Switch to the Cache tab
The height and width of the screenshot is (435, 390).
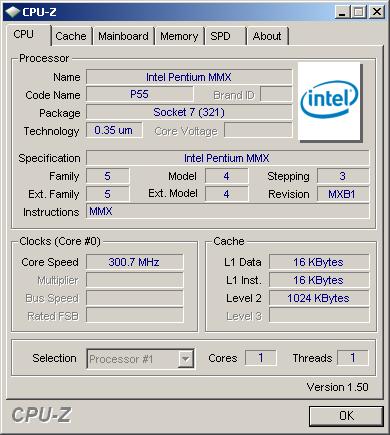[x=71, y=36]
